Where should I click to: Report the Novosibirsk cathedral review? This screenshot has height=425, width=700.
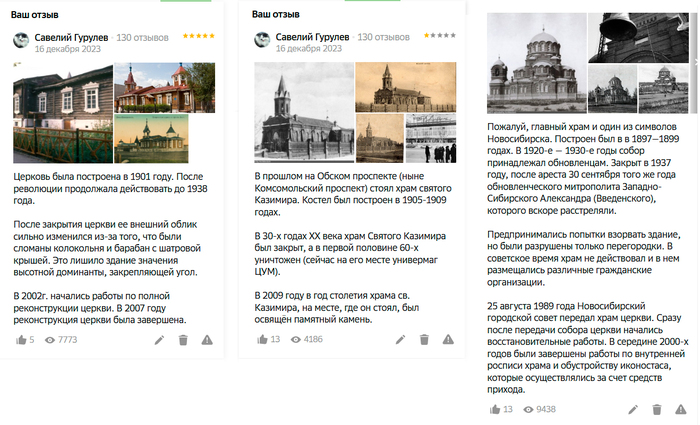[681, 409]
